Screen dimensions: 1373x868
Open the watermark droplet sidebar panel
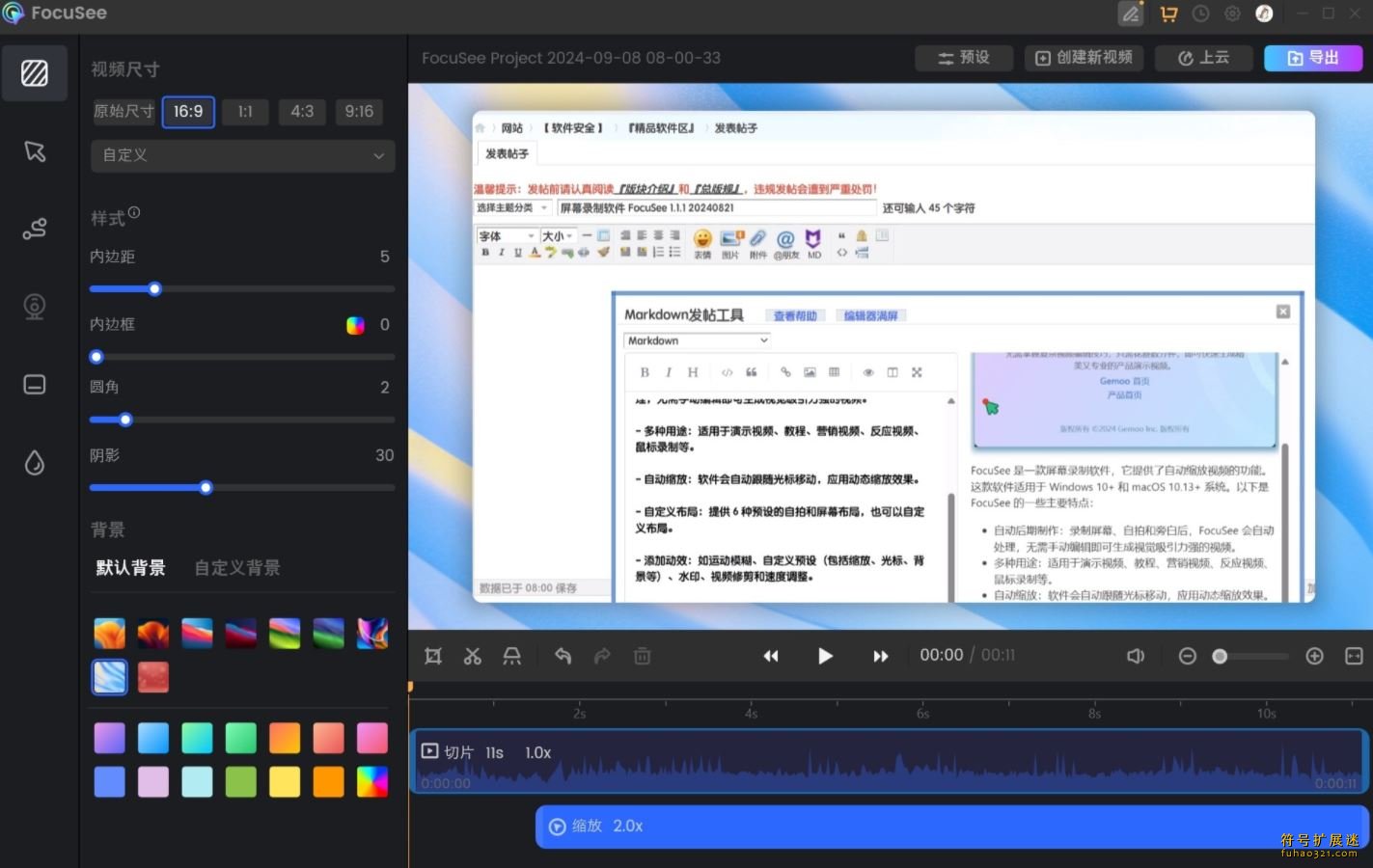pyautogui.click(x=35, y=463)
